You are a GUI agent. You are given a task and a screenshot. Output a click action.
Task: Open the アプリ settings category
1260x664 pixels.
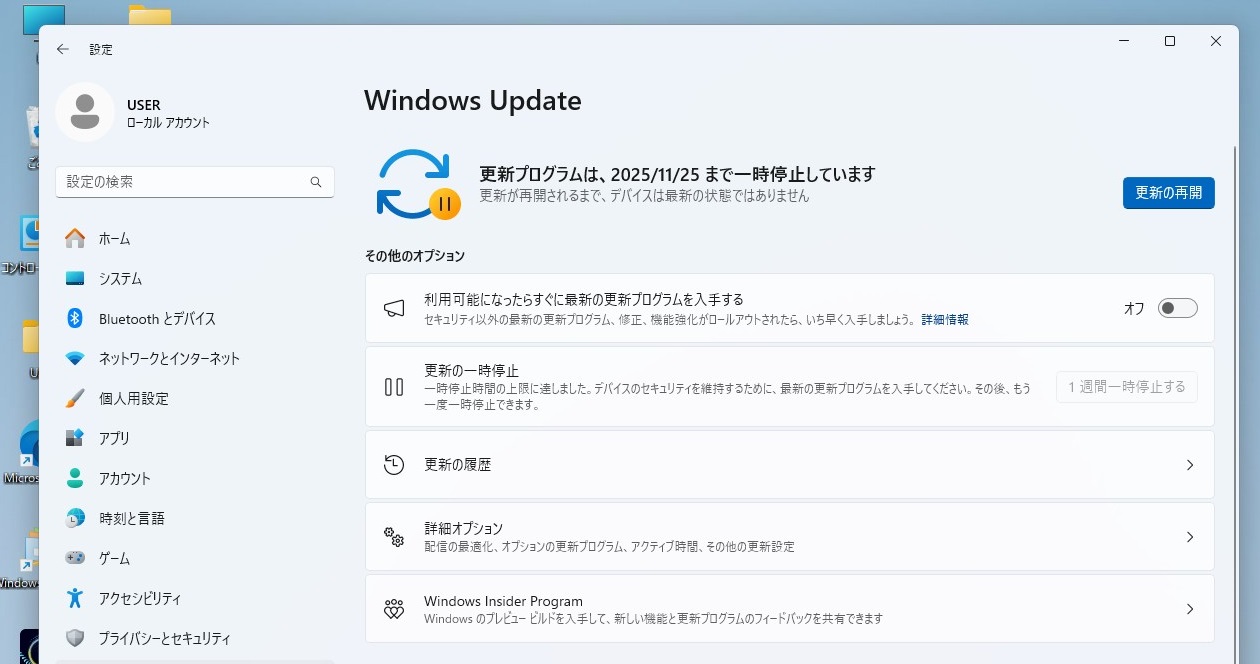point(114,438)
